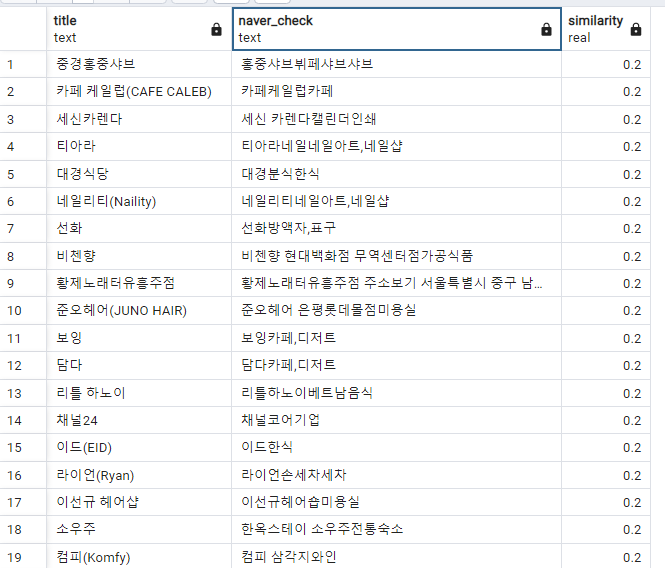Click title cell 소우주
Viewport: 665px width, 568px height.
(139, 529)
